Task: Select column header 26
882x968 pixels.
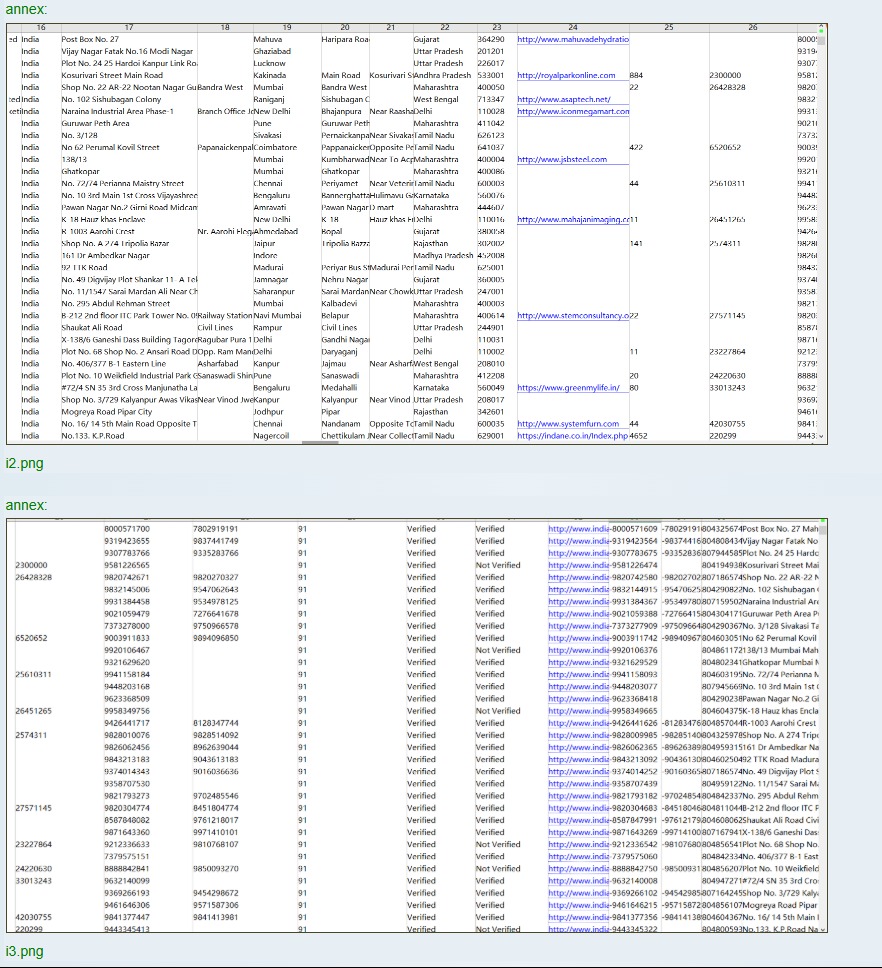Action: click(x=752, y=27)
